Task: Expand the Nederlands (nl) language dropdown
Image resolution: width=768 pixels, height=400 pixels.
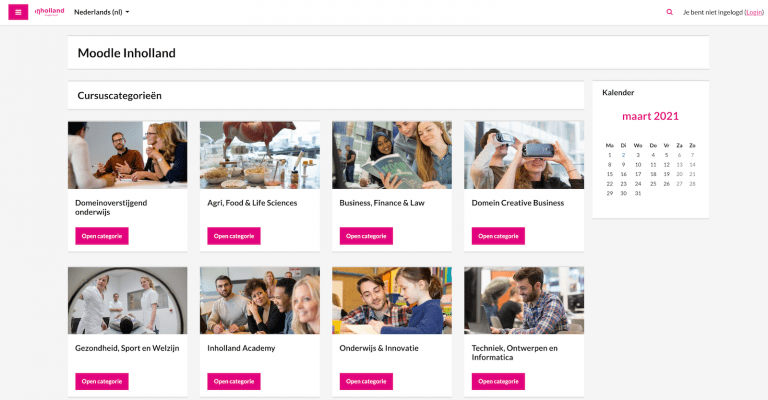Action: [101, 12]
